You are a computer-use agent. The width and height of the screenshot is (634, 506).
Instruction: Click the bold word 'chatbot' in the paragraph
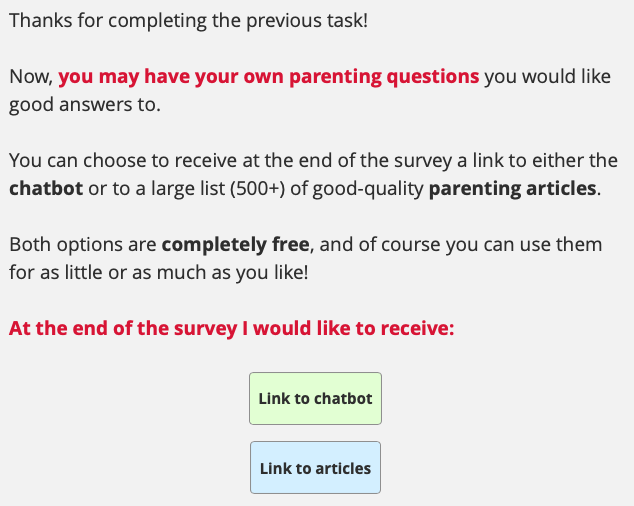[x=45, y=188]
